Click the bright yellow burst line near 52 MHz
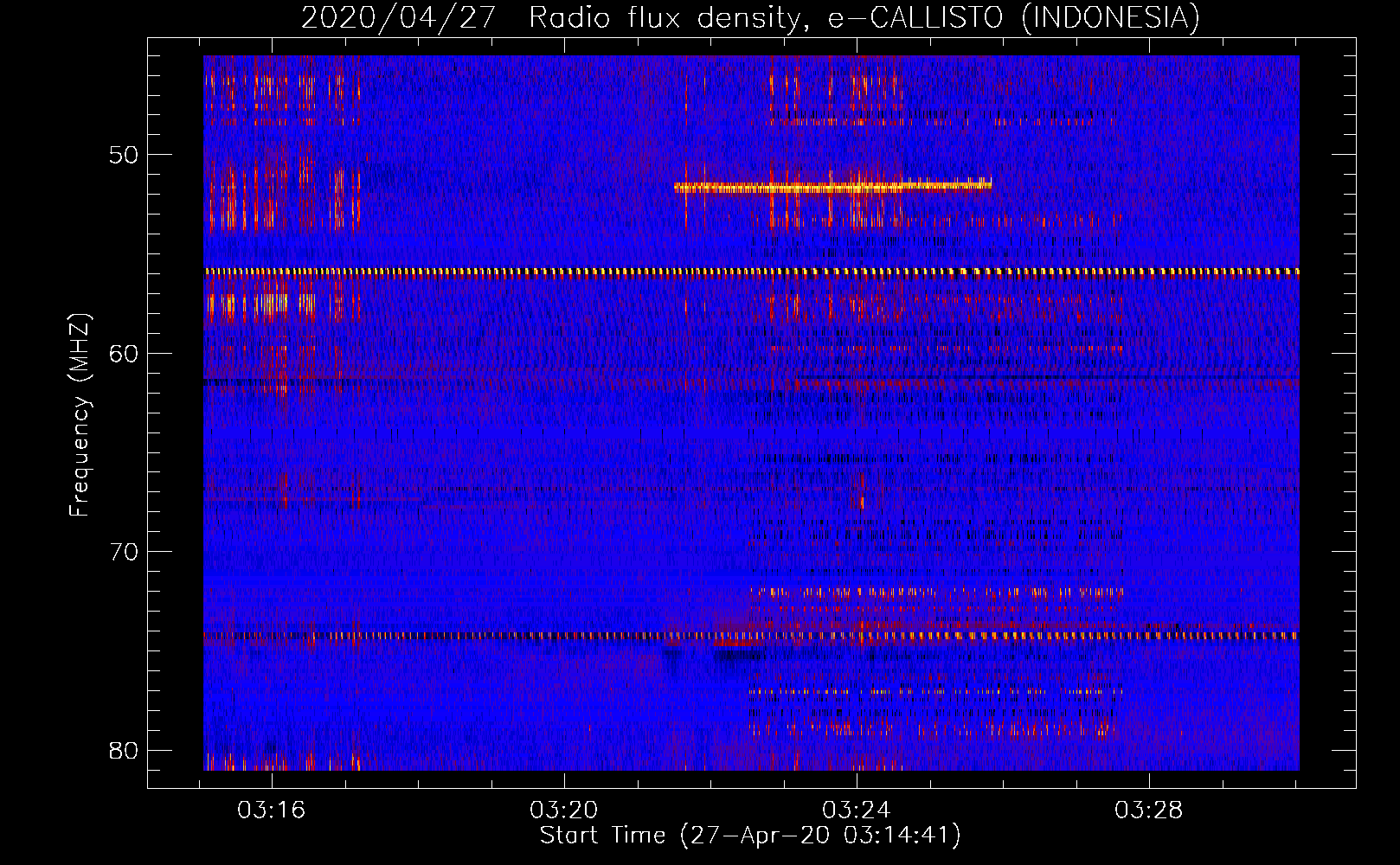 pyautogui.click(x=832, y=186)
